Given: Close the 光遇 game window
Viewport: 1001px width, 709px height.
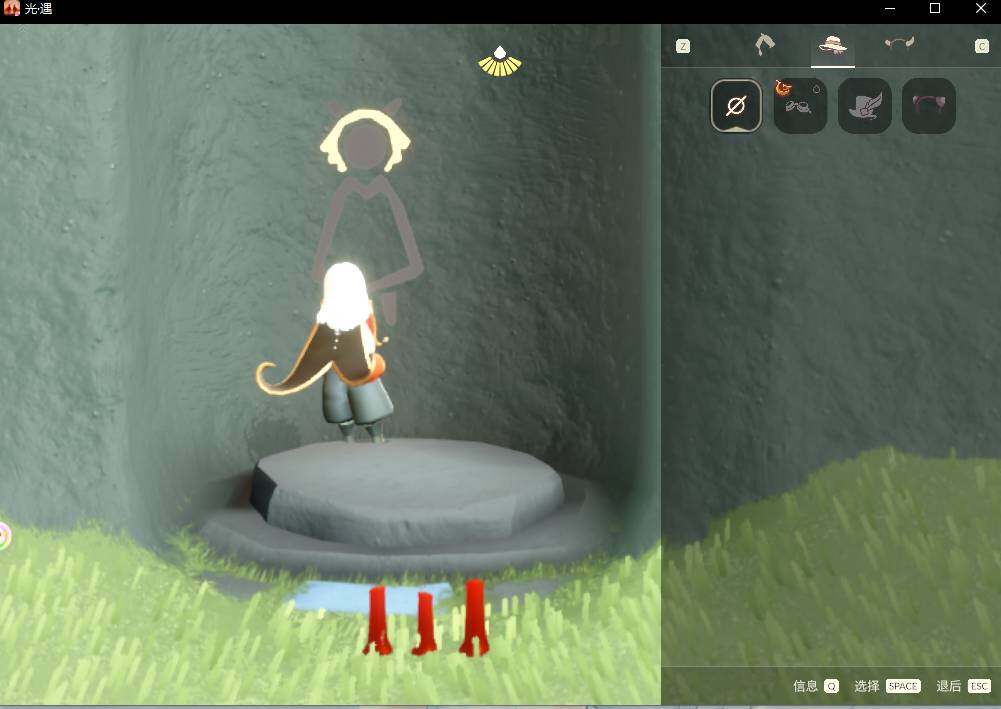Looking at the screenshot, I should coord(981,8).
